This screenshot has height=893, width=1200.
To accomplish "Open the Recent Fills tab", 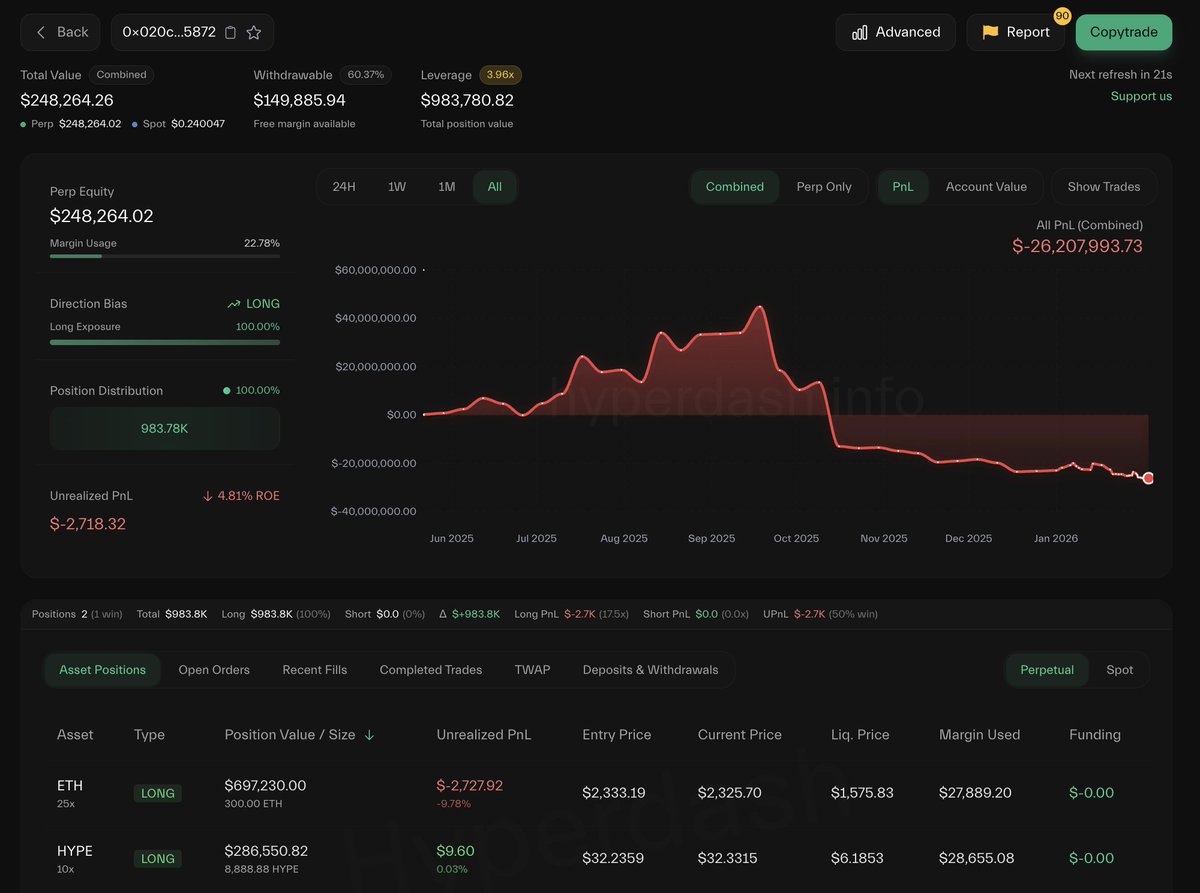I will point(314,670).
